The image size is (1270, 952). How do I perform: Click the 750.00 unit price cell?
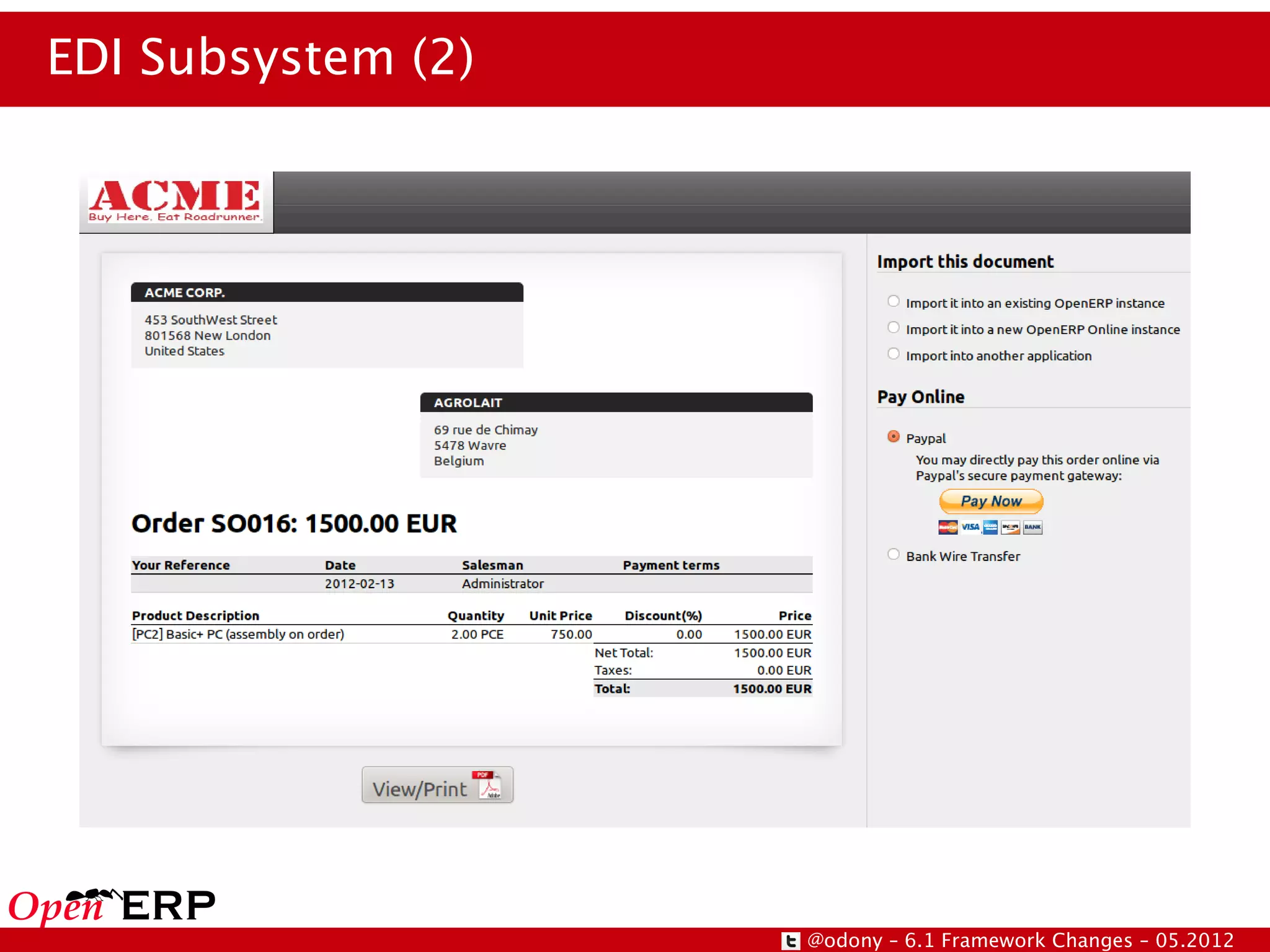571,634
